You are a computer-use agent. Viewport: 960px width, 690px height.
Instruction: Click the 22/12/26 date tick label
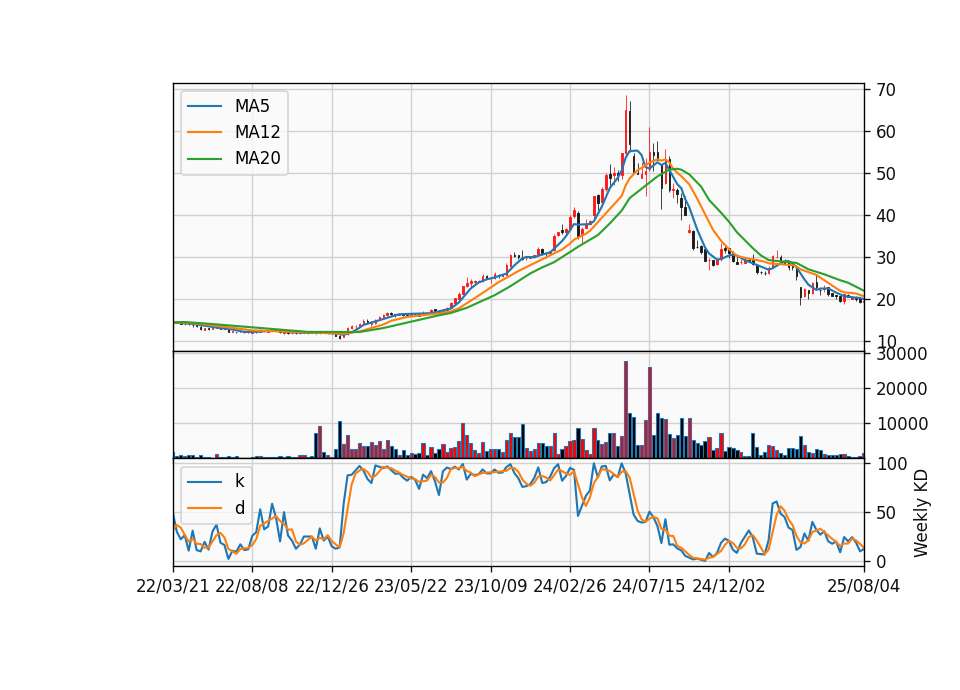(x=332, y=586)
